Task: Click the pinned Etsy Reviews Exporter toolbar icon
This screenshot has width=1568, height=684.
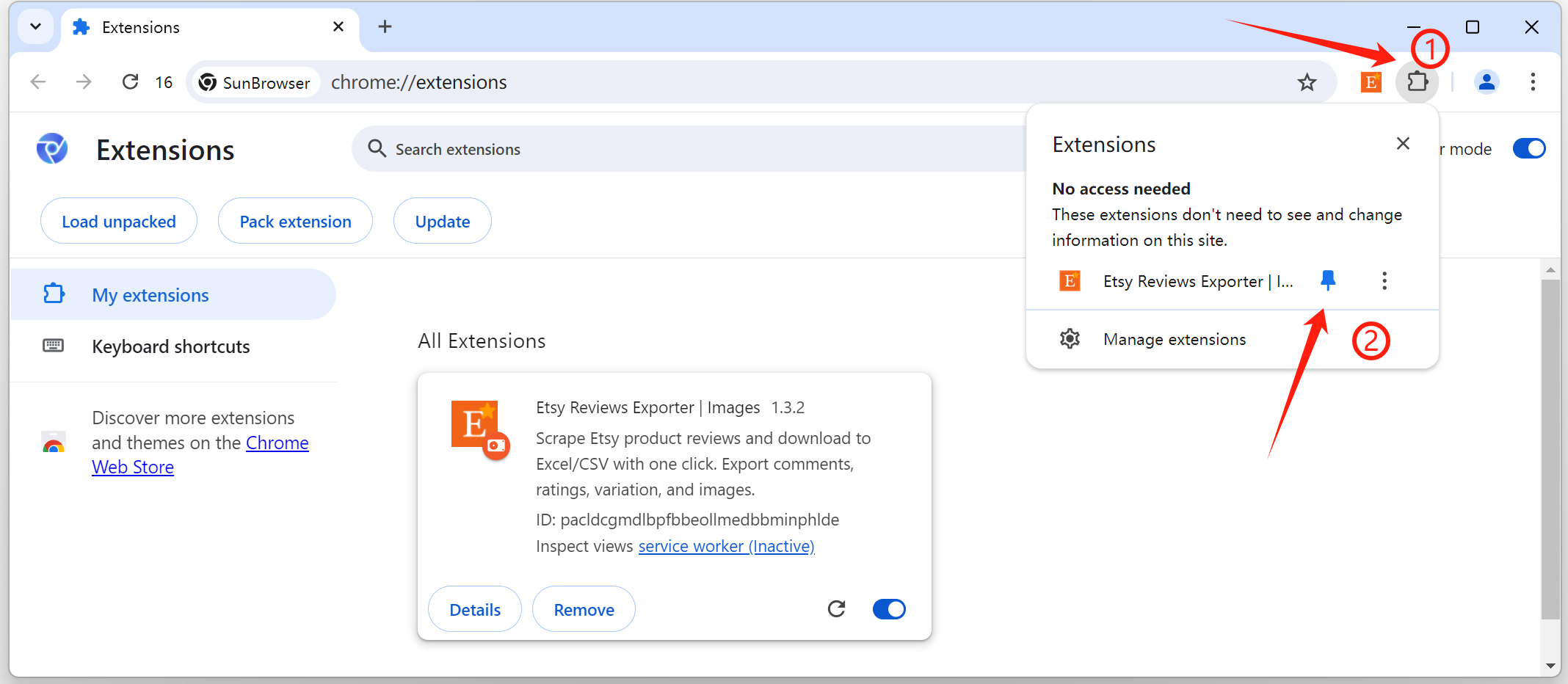Action: [x=1371, y=81]
